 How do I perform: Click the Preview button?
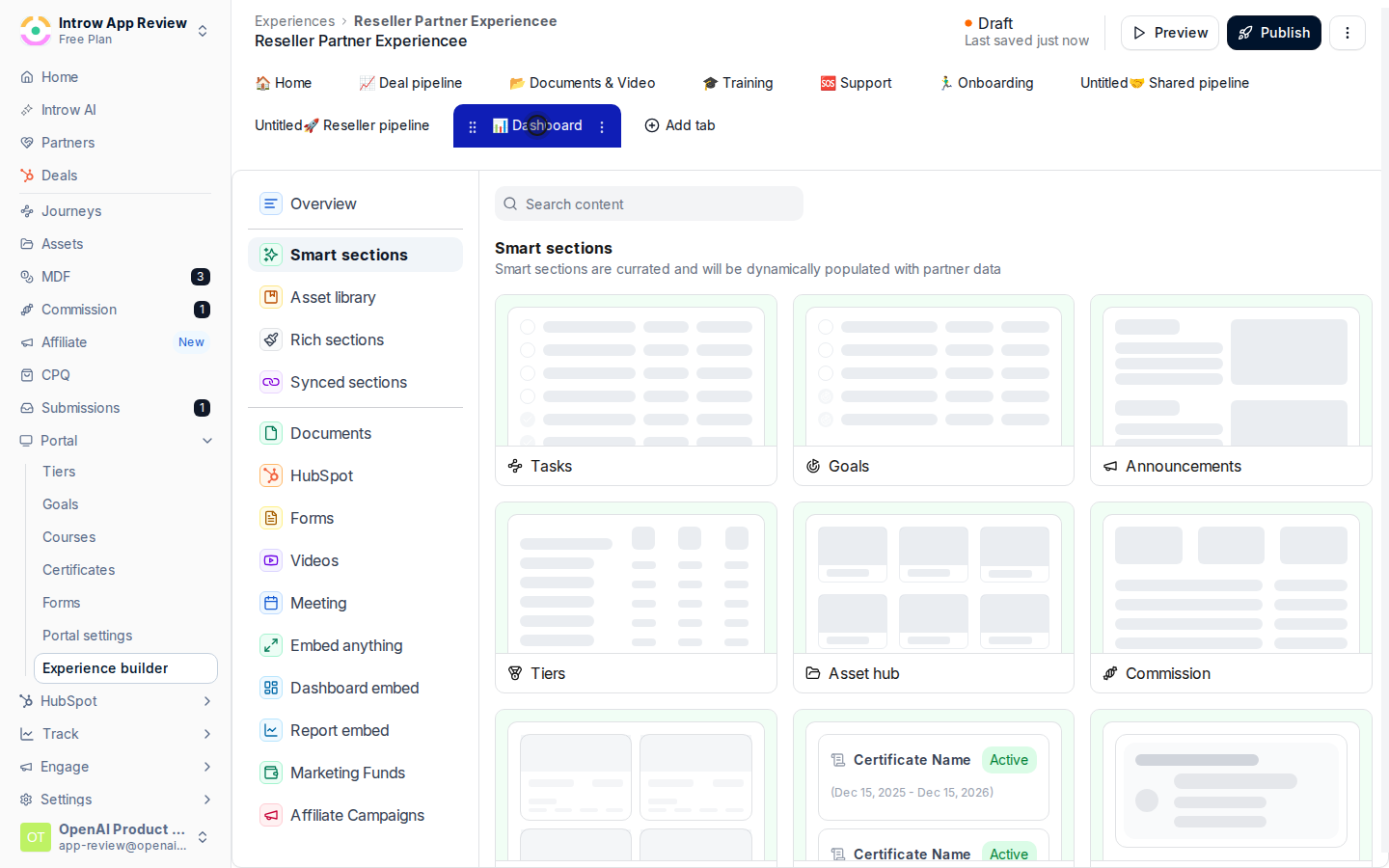(x=1170, y=33)
